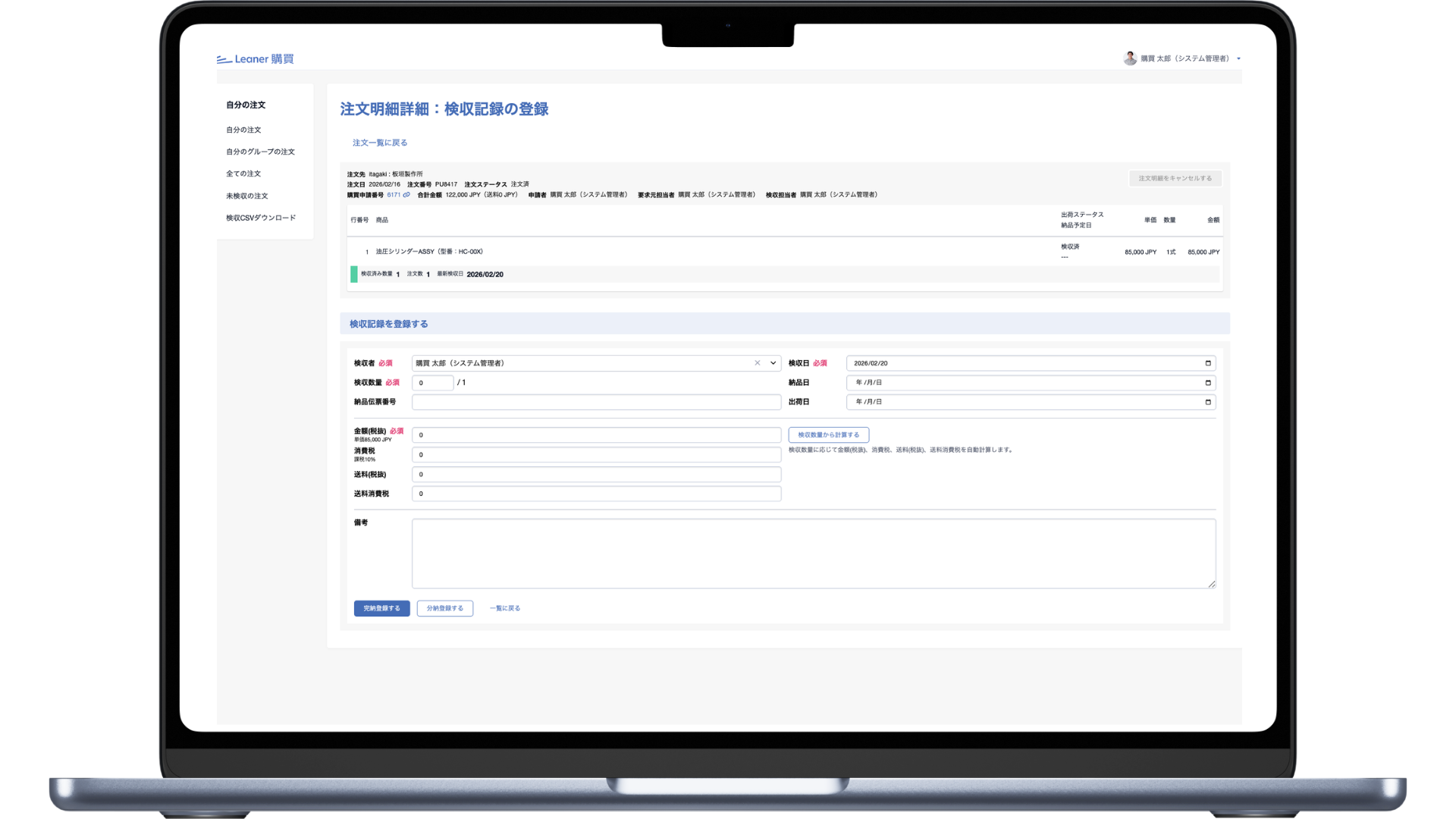Open the link icon beside 購買申請番号 6171

(x=407, y=194)
